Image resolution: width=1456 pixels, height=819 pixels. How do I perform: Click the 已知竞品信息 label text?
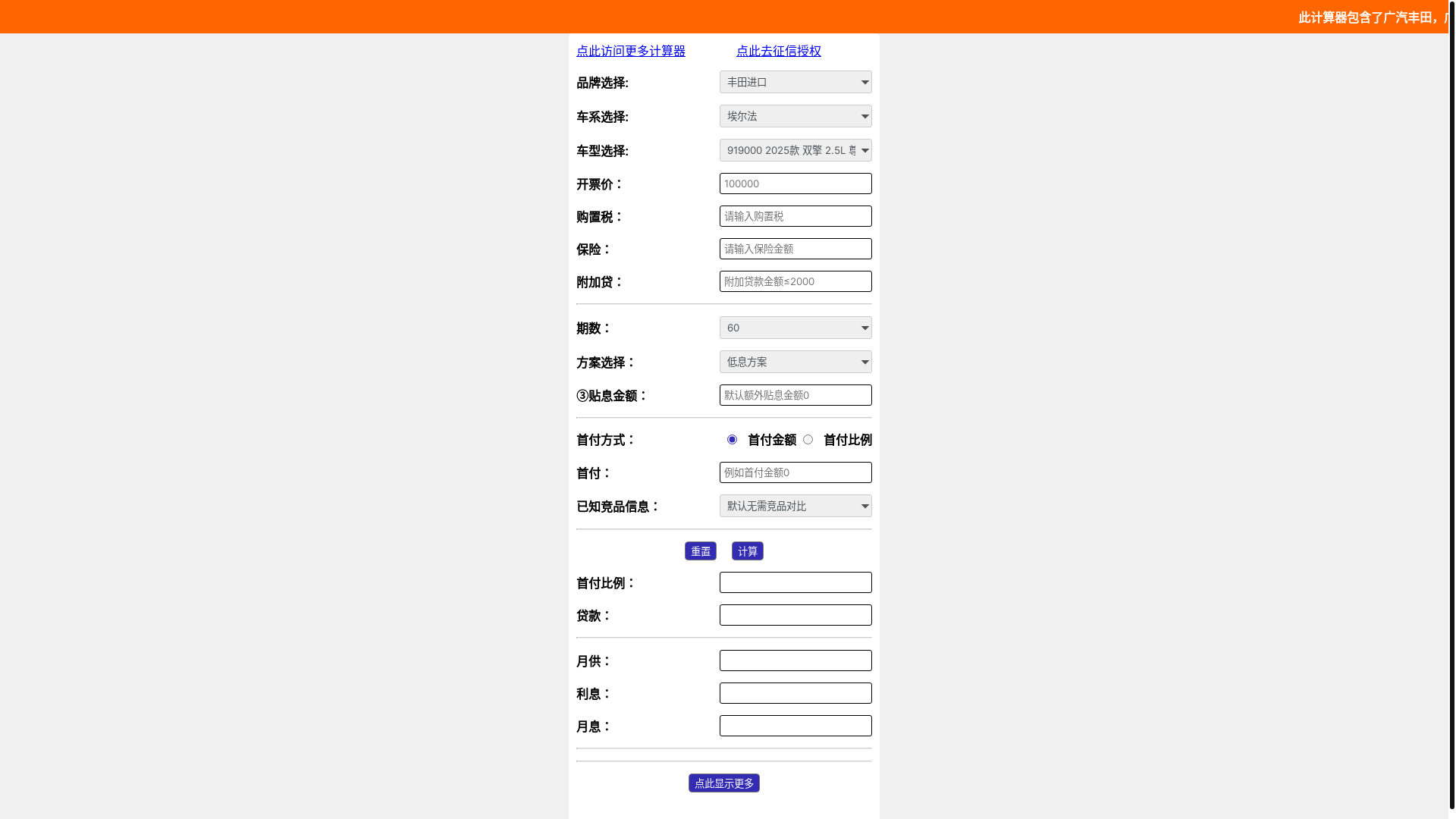tap(617, 507)
